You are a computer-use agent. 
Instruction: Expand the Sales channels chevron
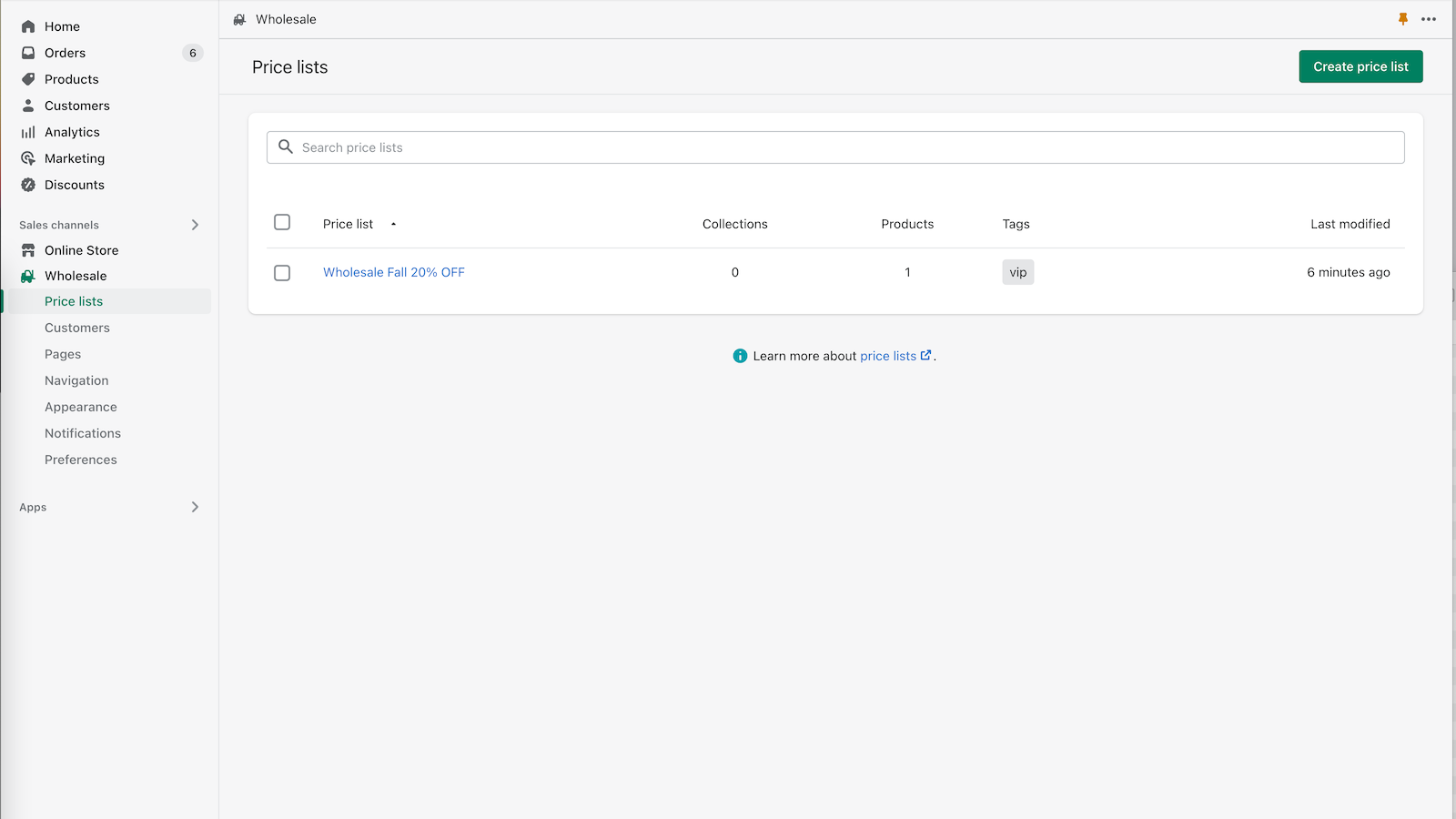(x=195, y=225)
